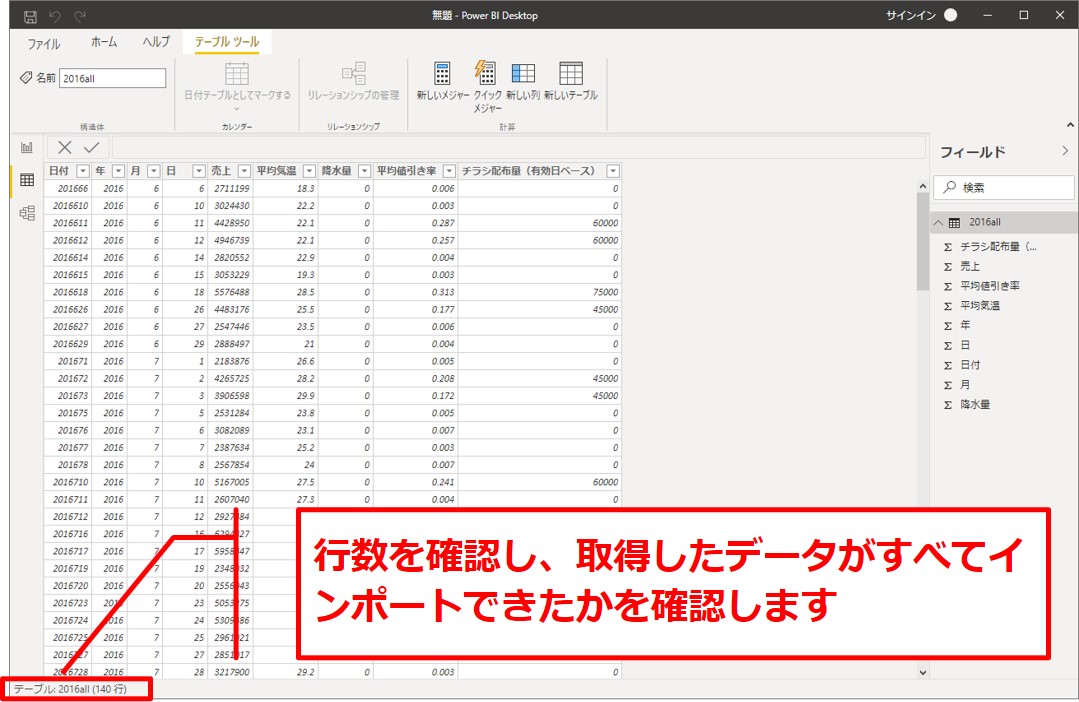Open filter dropdown on 日付 column
Viewport: 1079px width, 702px height.
point(83,171)
